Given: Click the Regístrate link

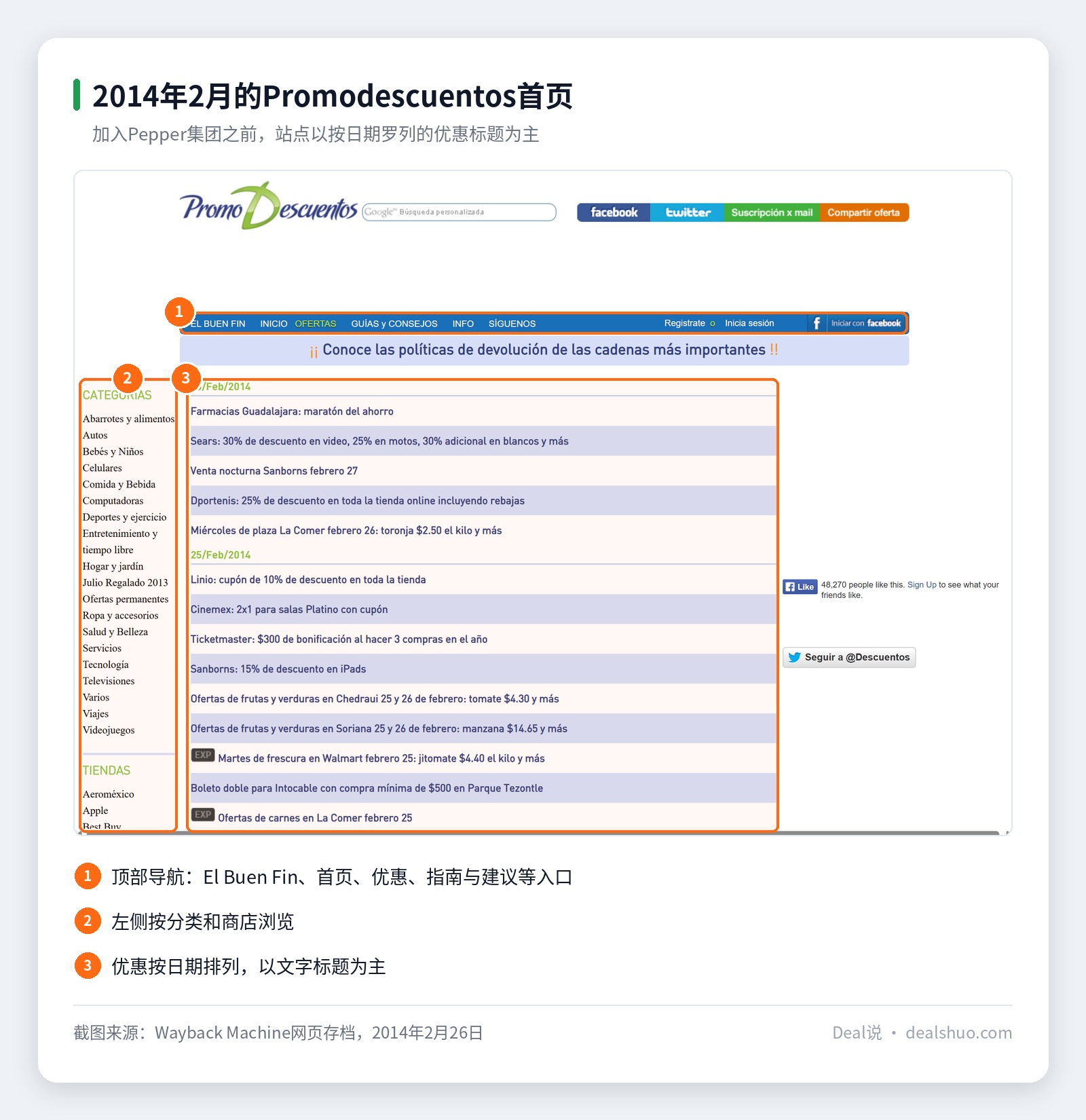Looking at the screenshot, I should point(685,323).
